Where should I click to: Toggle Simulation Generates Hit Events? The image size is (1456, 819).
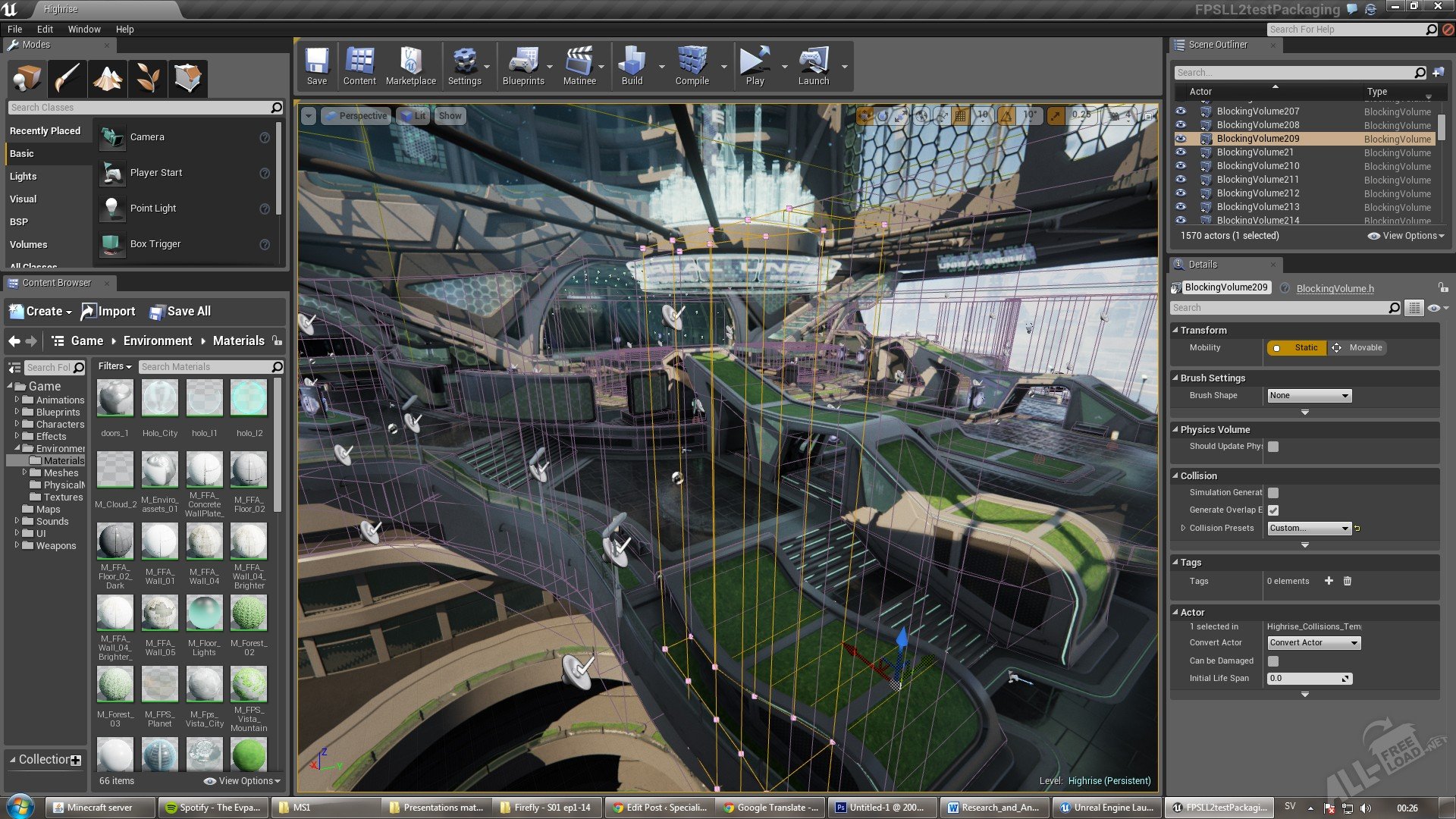click(1273, 492)
